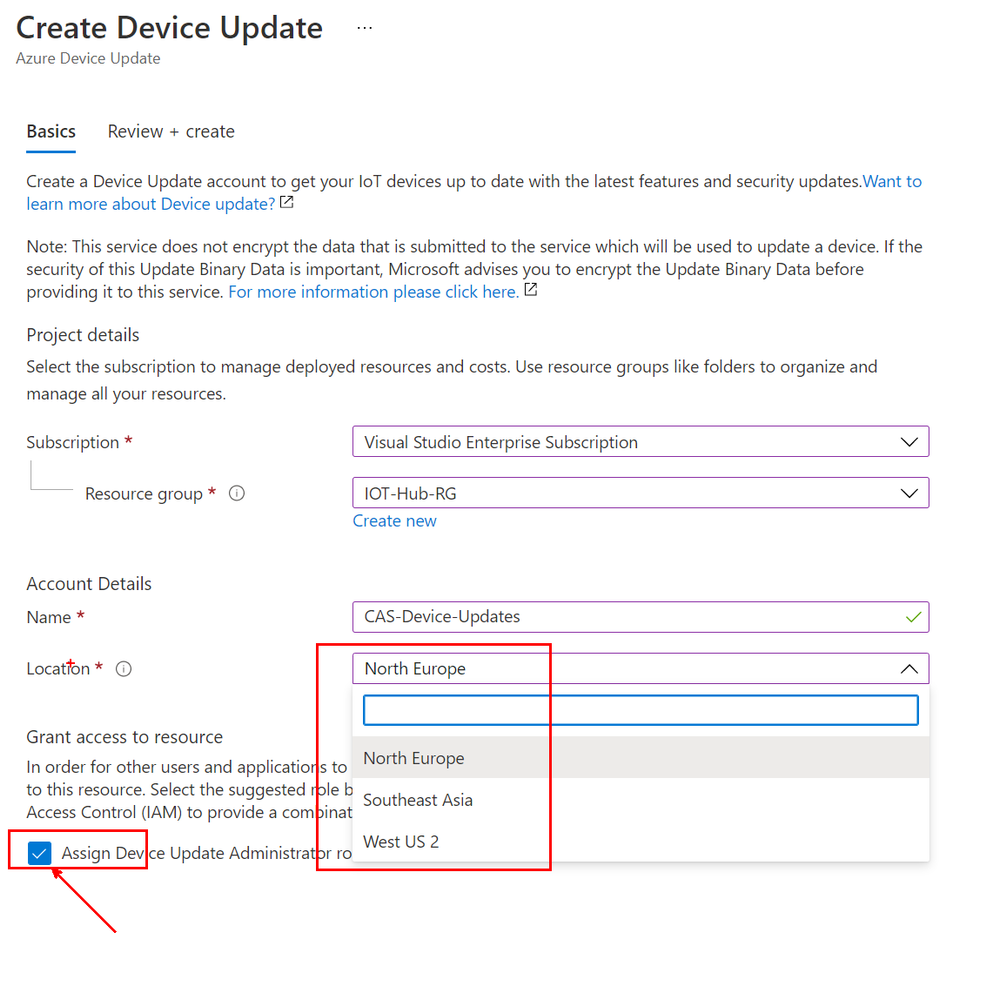This screenshot has height=999, width=999.
Task: Click the Create new resource group link
Action: [x=394, y=521]
